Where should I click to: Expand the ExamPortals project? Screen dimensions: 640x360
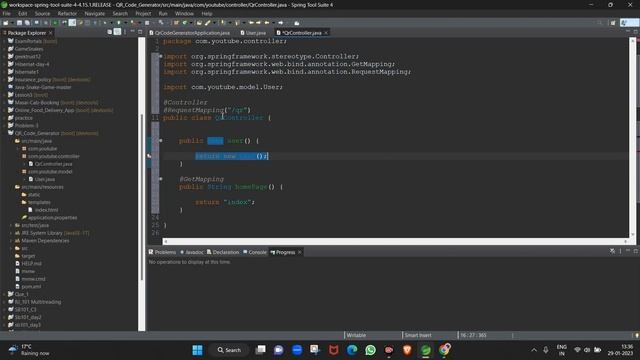tap(4, 41)
